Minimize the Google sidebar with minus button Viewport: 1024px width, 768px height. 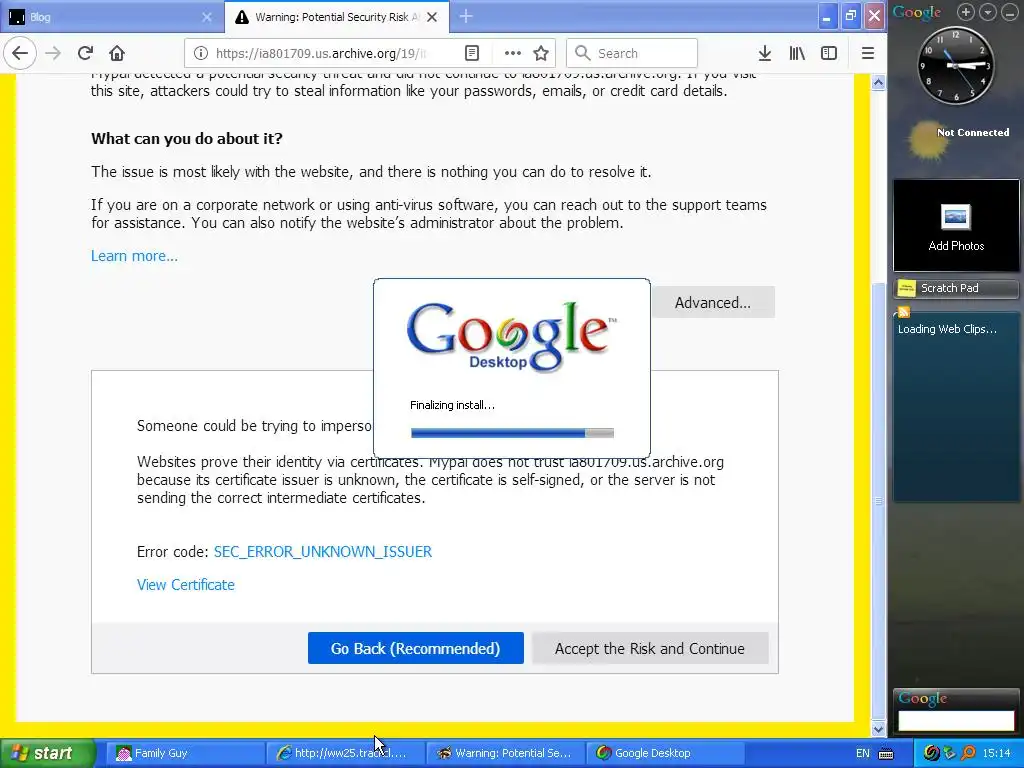tap(1009, 12)
